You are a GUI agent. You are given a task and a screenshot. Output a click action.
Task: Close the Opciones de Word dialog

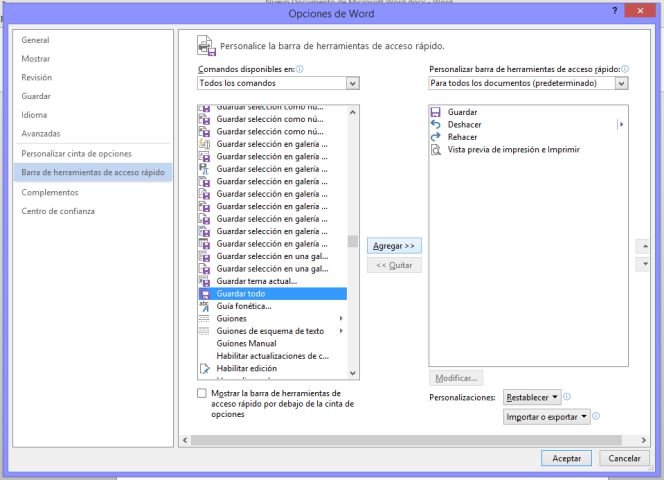640,11
